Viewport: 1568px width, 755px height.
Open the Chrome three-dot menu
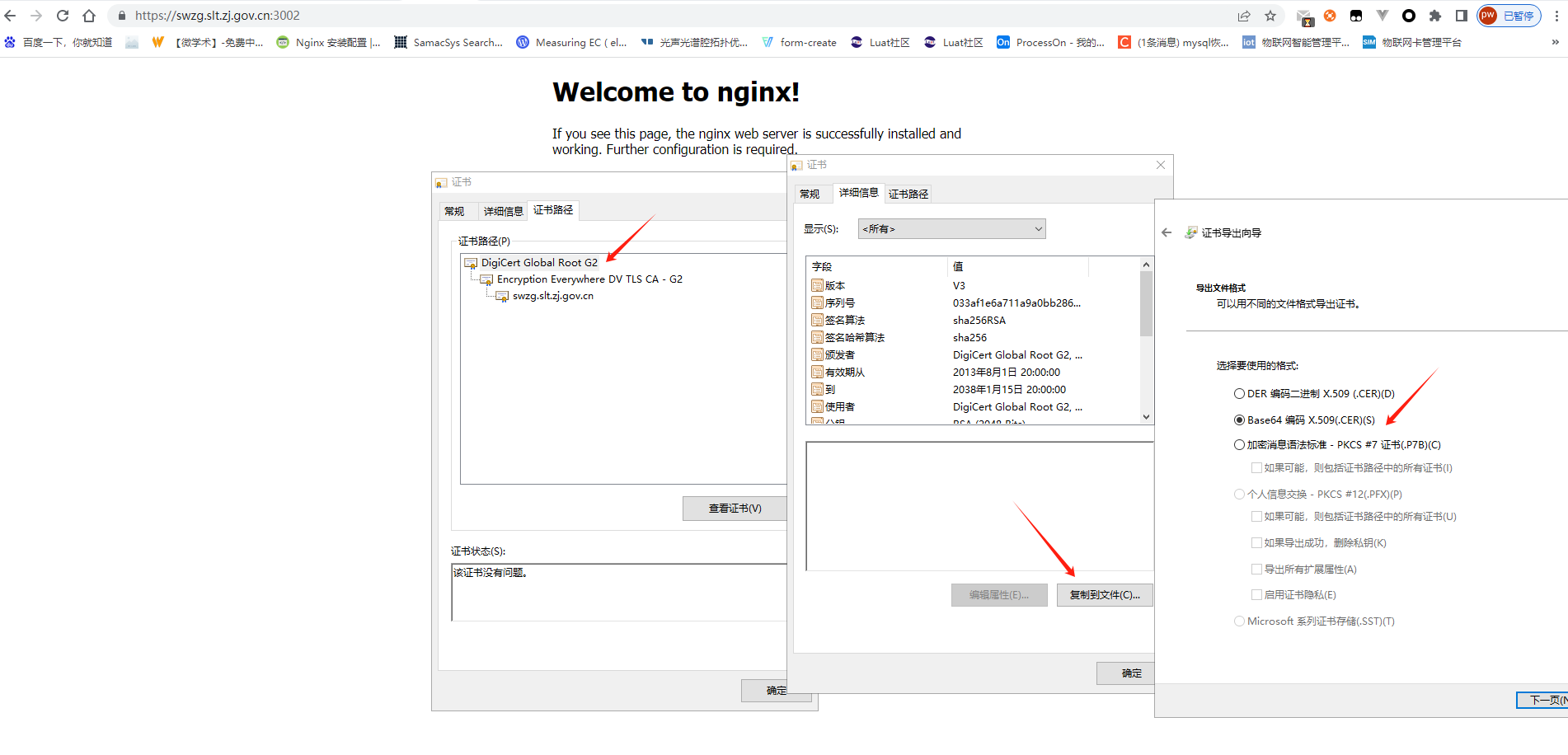[1556, 16]
